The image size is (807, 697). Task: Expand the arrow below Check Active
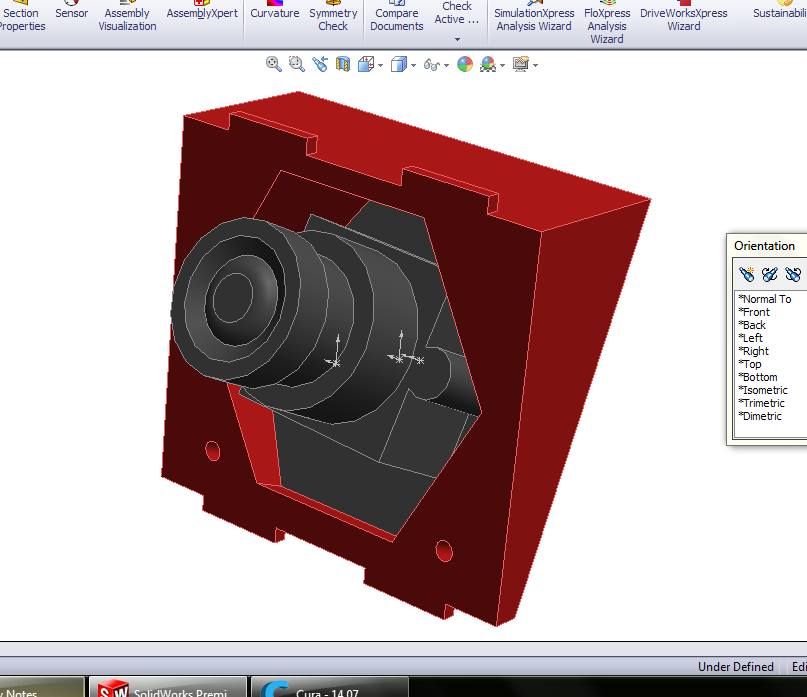pyautogui.click(x=457, y=39)
